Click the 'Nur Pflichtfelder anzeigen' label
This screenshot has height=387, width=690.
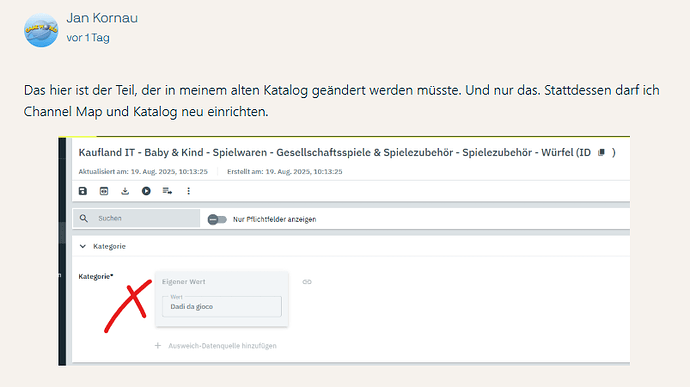click(275, 219)
